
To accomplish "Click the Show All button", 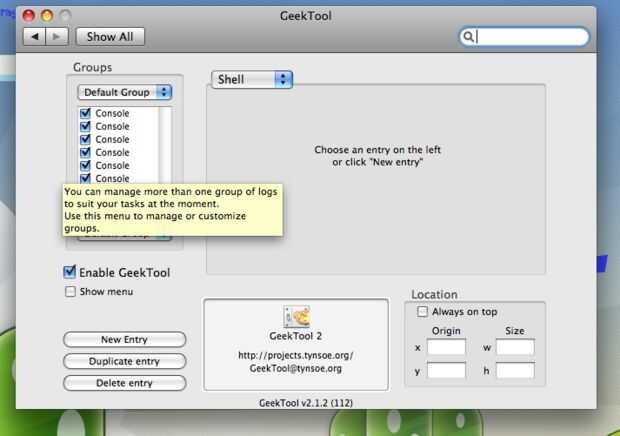I will (110, 37).
